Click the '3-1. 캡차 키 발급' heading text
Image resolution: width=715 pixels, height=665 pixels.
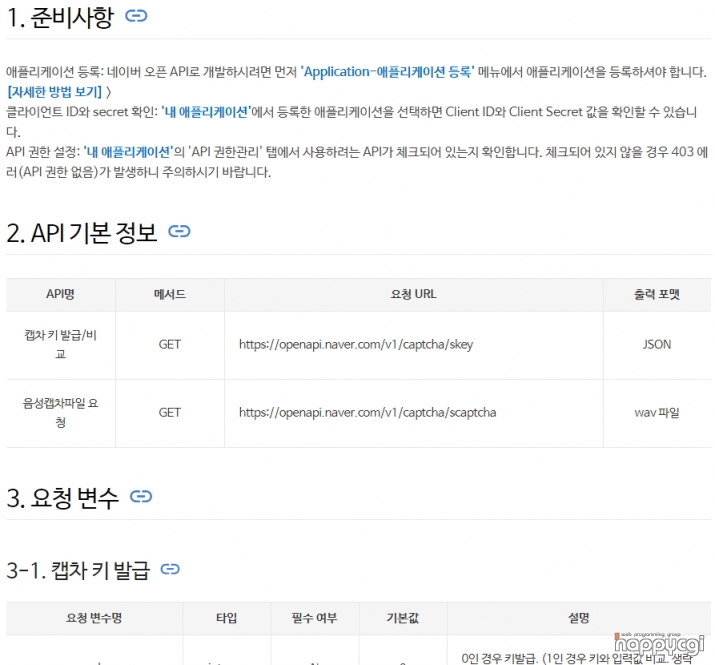point(78,571)
